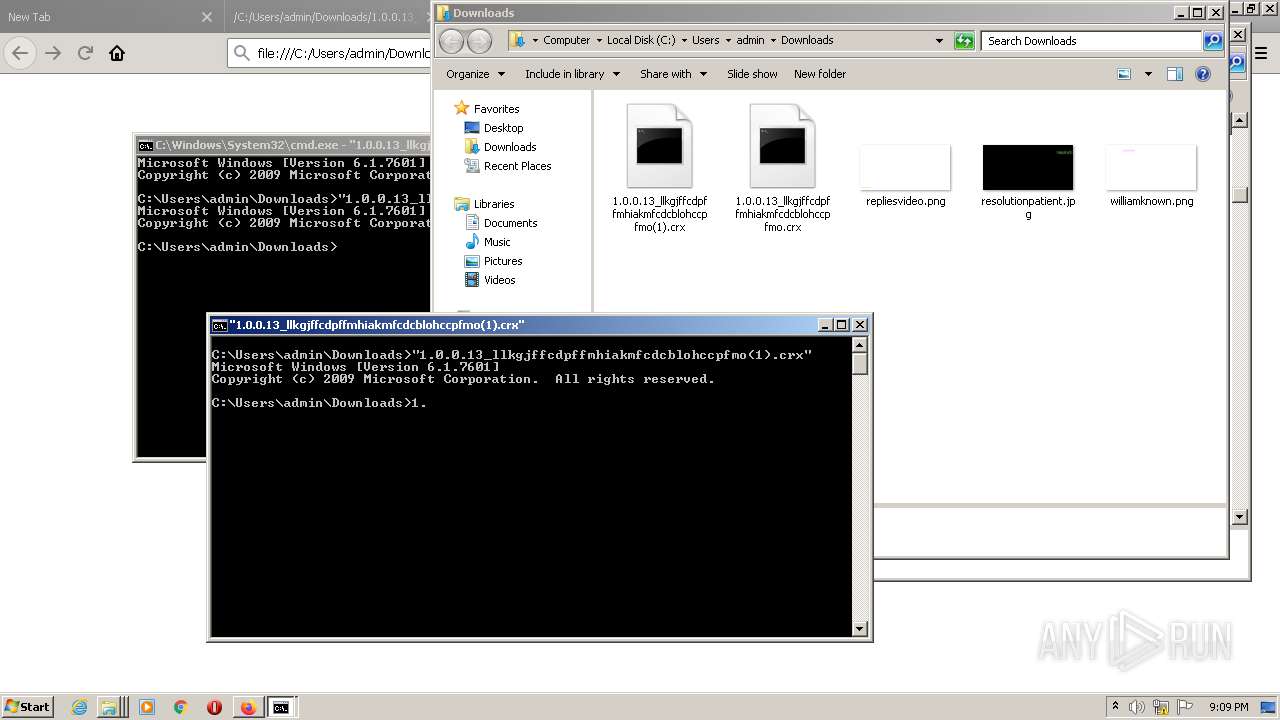Viewport: 1280px width, 720px height.
Task: Click admin in the breadcrumb path
Action: tap(750, 41)
